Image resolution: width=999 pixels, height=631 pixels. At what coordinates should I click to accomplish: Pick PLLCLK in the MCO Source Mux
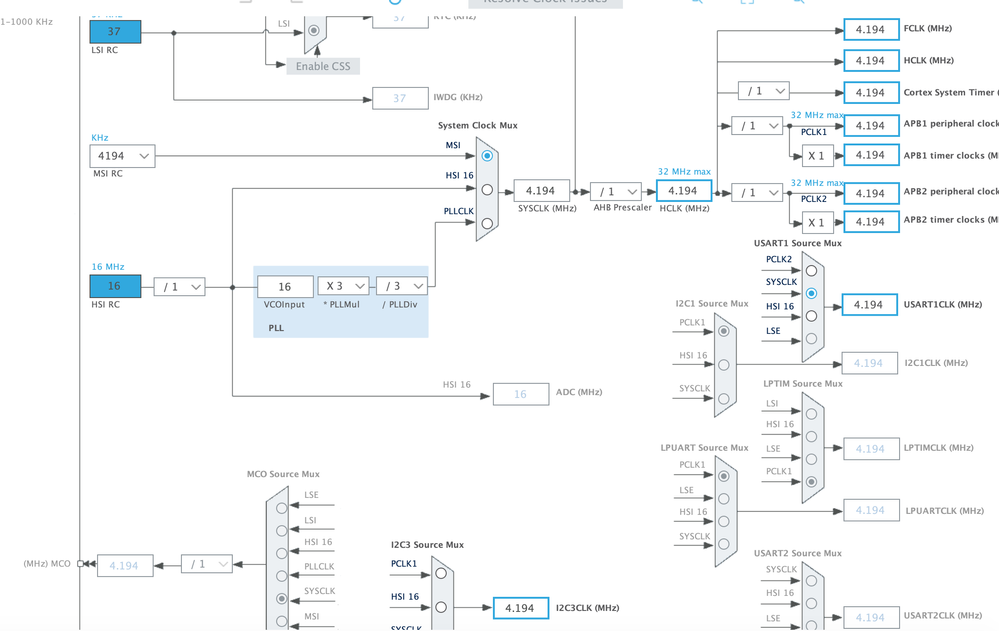coord(282,576)
